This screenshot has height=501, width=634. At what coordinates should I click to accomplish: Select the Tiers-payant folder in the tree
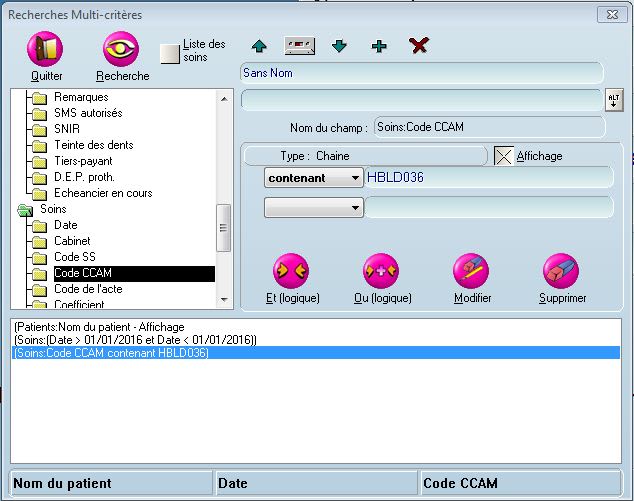(x=82, y=161)
